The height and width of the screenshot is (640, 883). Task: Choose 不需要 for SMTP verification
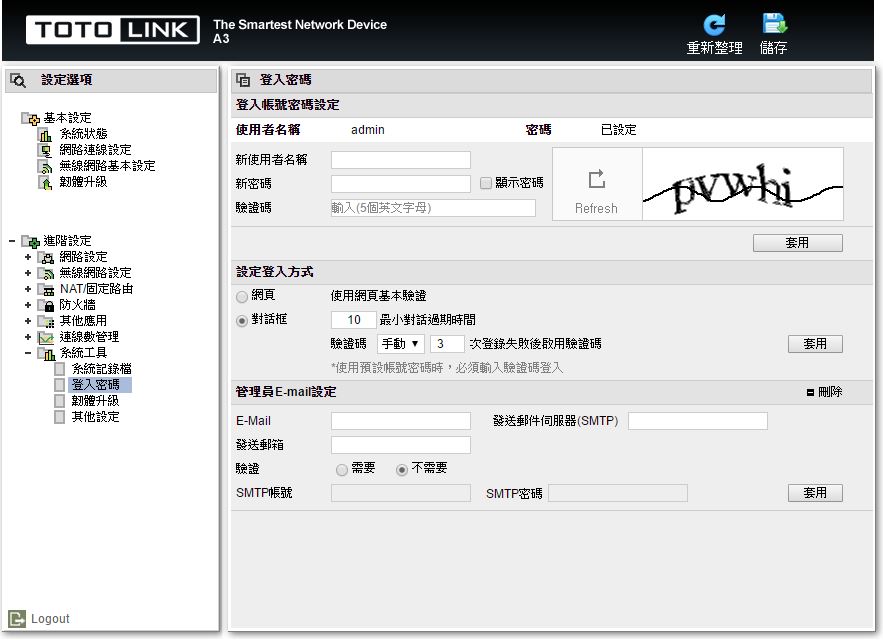coord(402,470)
